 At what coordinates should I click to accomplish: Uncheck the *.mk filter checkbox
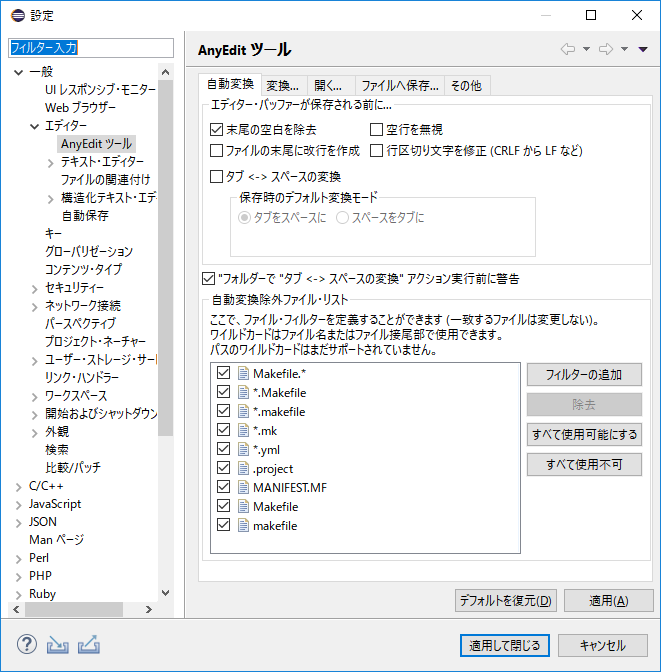point(223,430)
